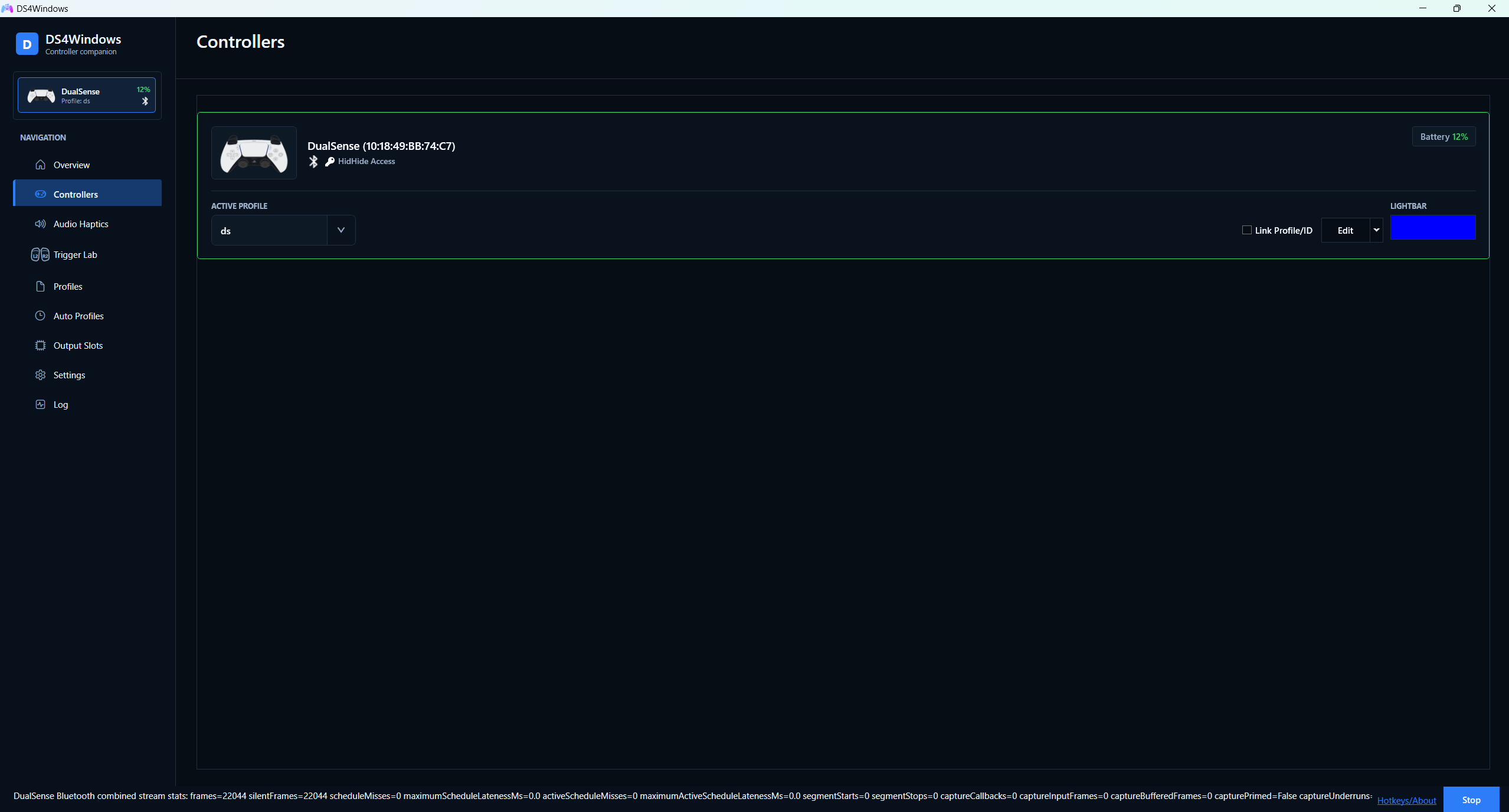The width and height of the screenshot is (1509, 812).
Task: Click the DualSense MAC address title
Action: pyautogui.click(x=381, y=146)
